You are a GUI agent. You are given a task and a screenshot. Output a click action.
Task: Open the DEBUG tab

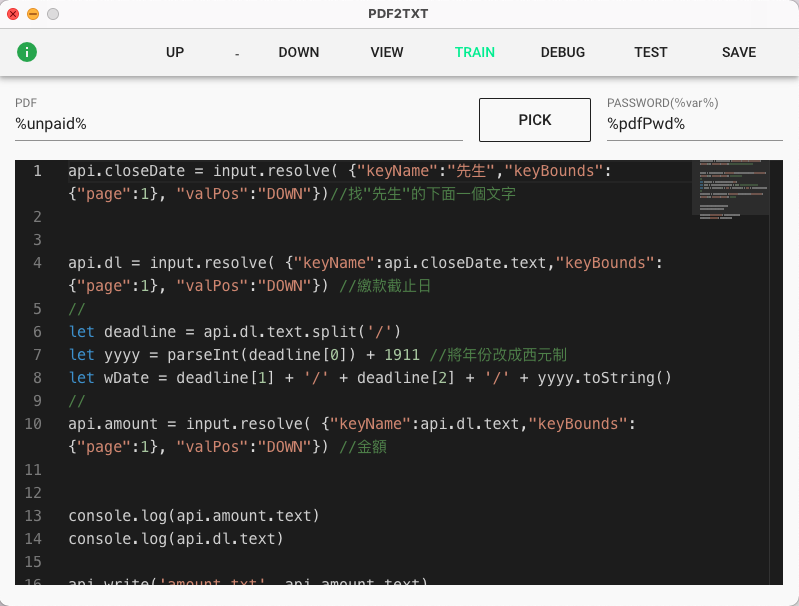click(563, 52)
